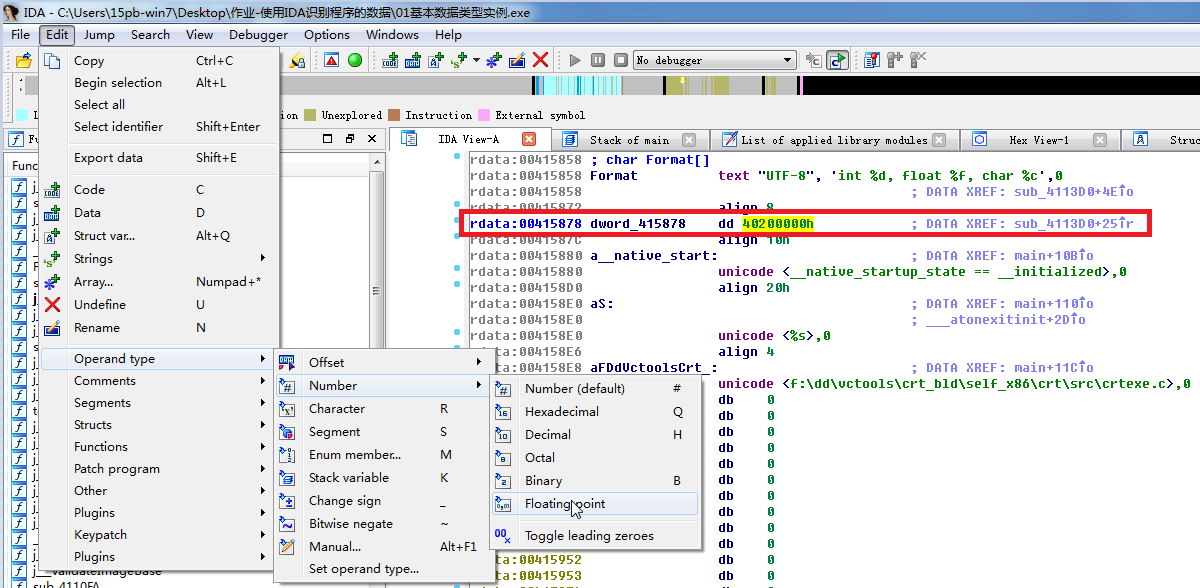The height and width of the screenshot is (588, 1200).
Task: Close the IDA View-A tab
Action: click(529, 139)
